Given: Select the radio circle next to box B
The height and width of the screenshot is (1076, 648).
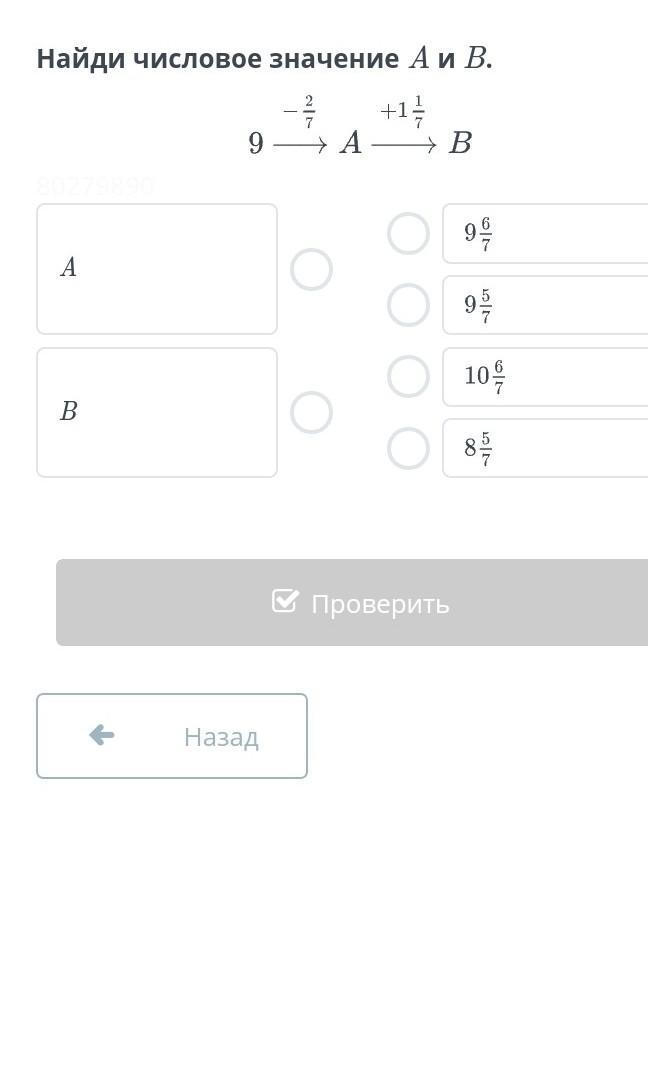Looking at the screenshot, I should click(311, 412).
